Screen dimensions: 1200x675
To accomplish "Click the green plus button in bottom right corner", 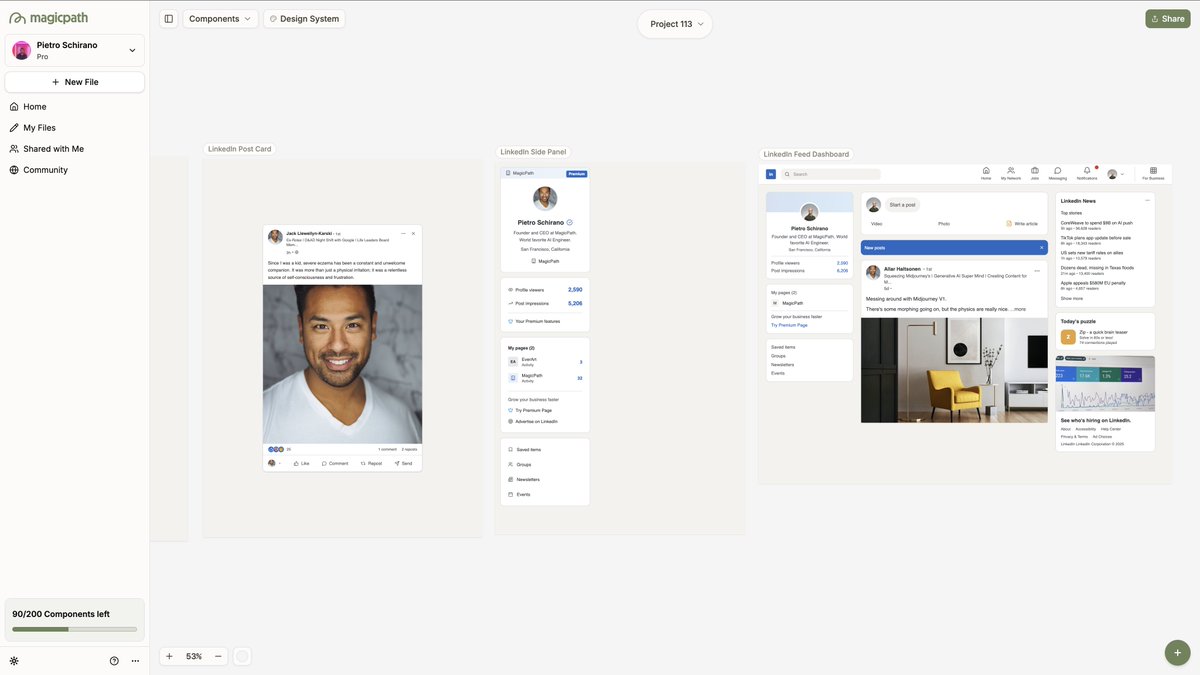I will click(x=1175, y=650).
